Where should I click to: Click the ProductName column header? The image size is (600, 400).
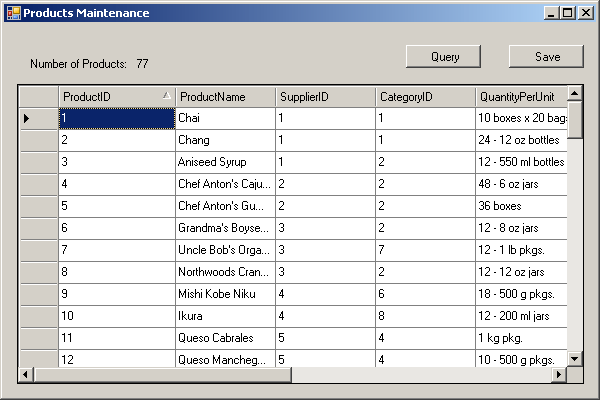[225, 96]
